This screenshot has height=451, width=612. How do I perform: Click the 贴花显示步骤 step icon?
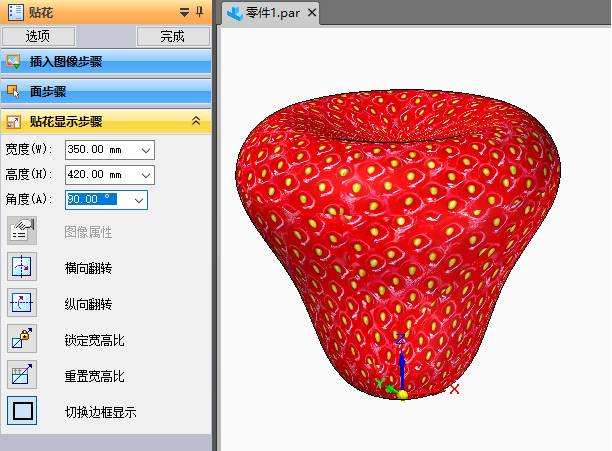(13, 122)
